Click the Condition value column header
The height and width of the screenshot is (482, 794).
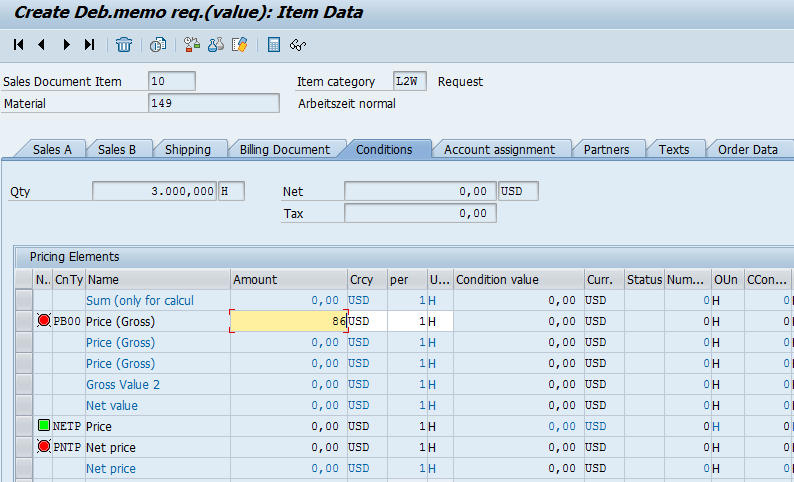497,280
